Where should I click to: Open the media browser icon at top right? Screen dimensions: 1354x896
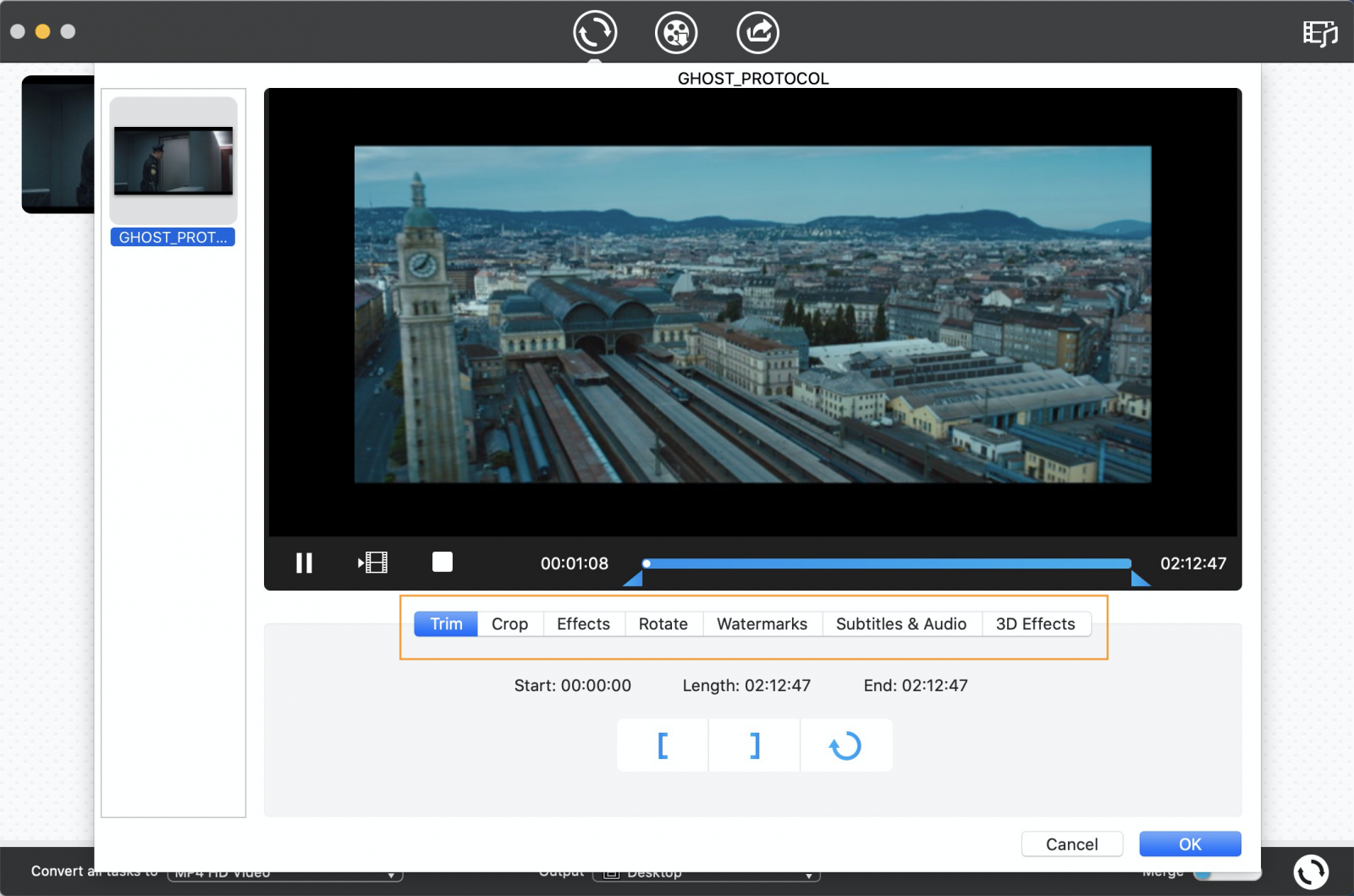tap(1319, 33)
